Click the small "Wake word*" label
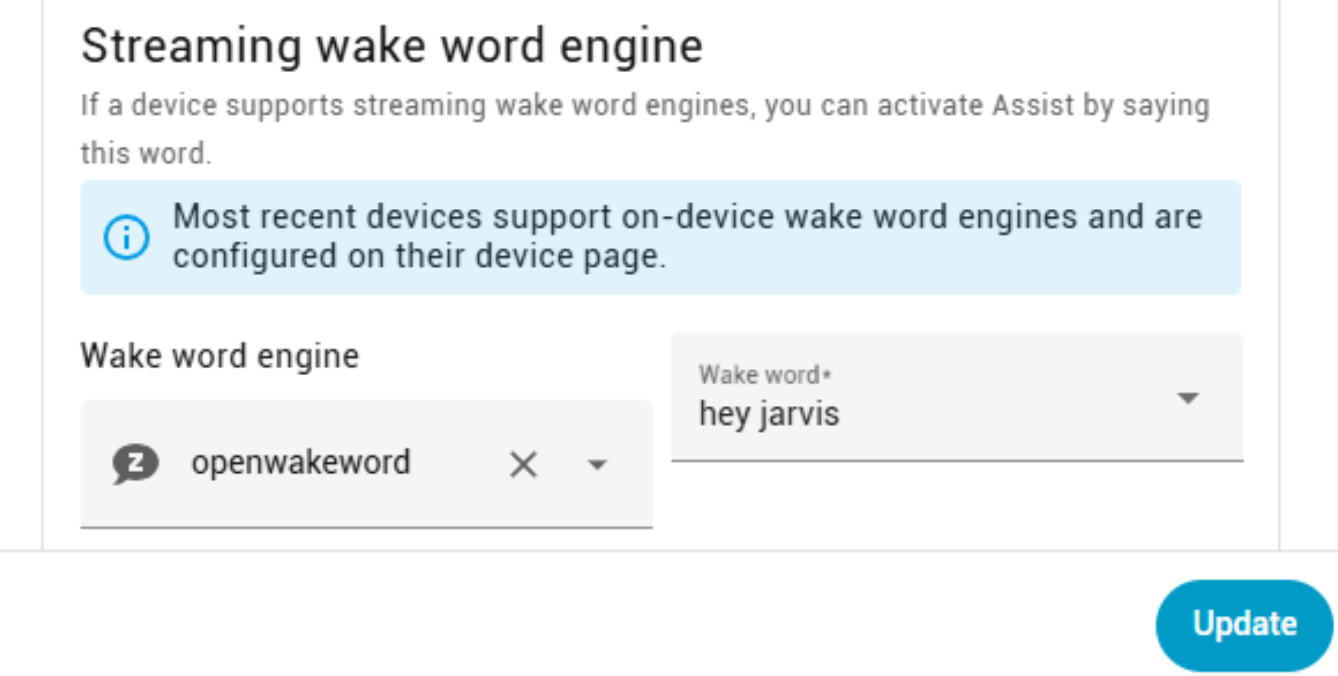Viewport: 1338px width, 676px height. (x=765, y=375)
